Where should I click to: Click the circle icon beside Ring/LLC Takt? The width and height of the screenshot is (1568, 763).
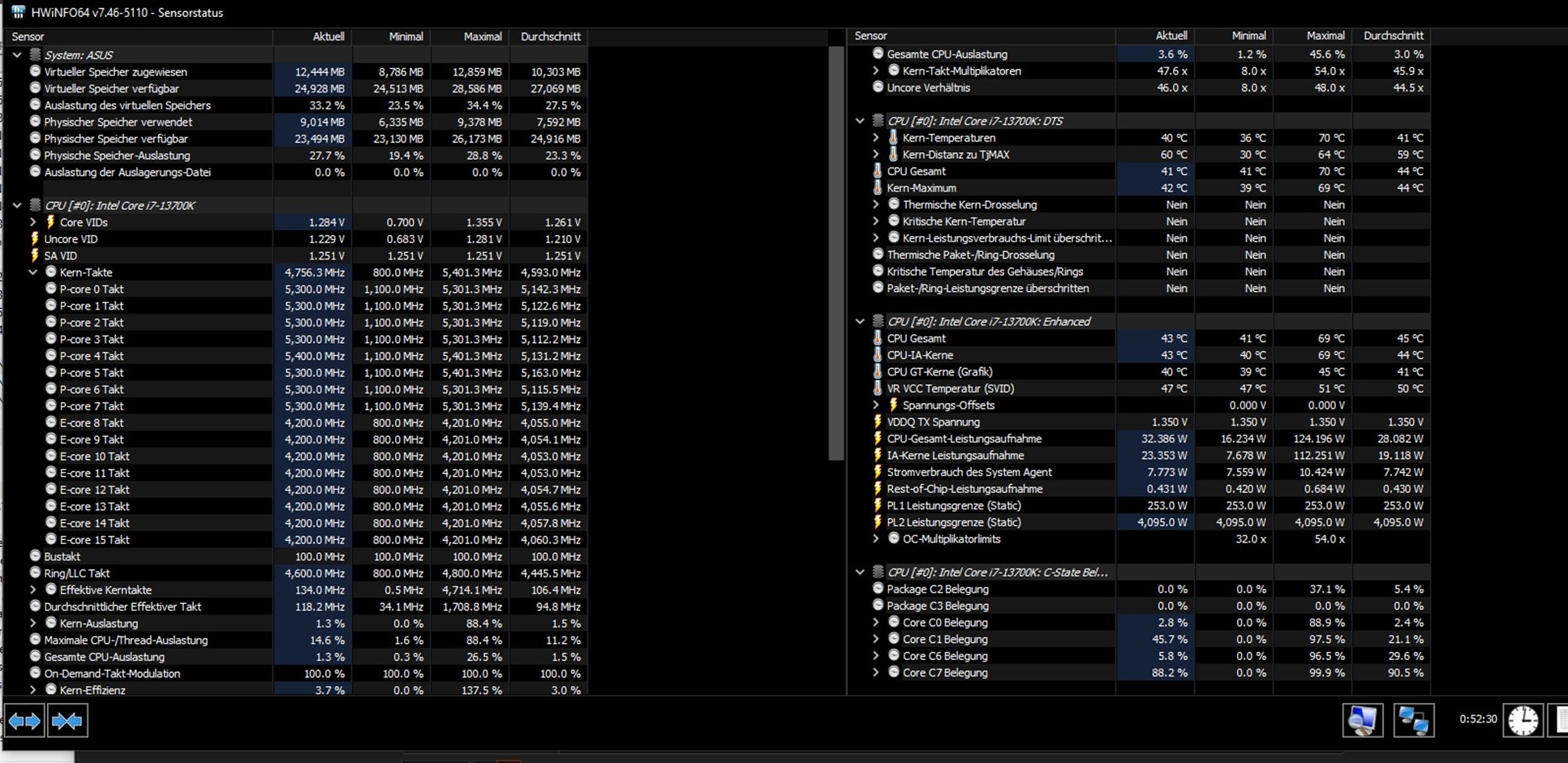pyautogui.click(x=35, y=573)
